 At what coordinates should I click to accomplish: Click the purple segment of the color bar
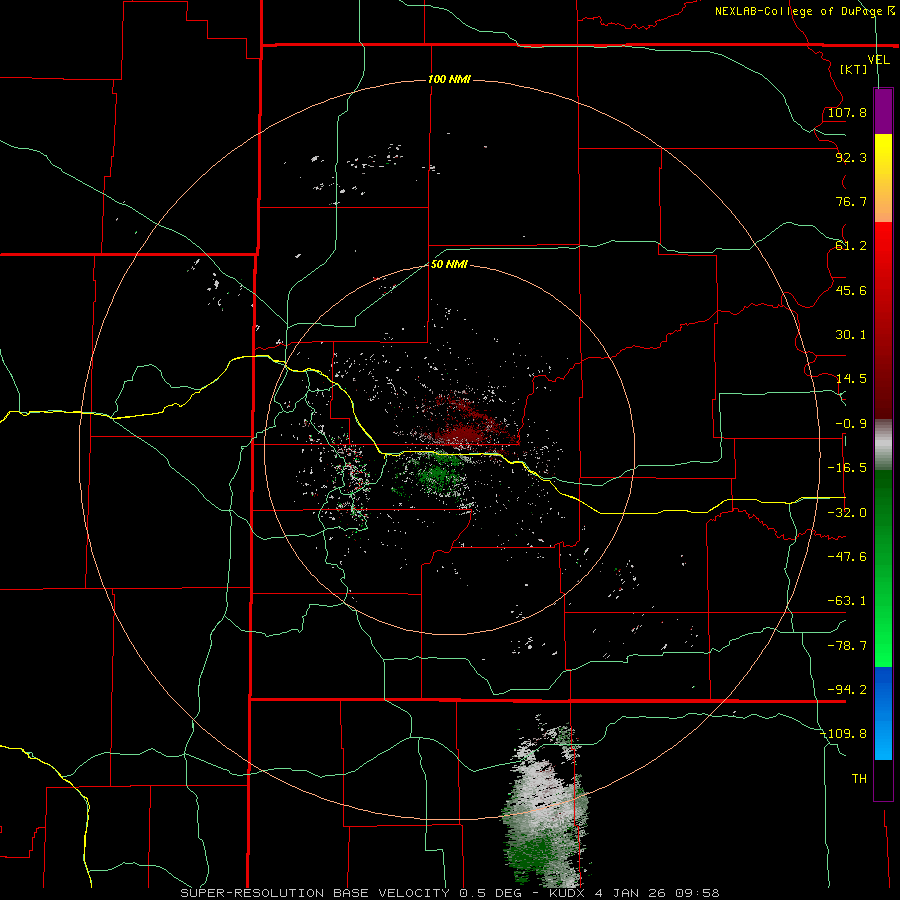(x=883, y=112)
